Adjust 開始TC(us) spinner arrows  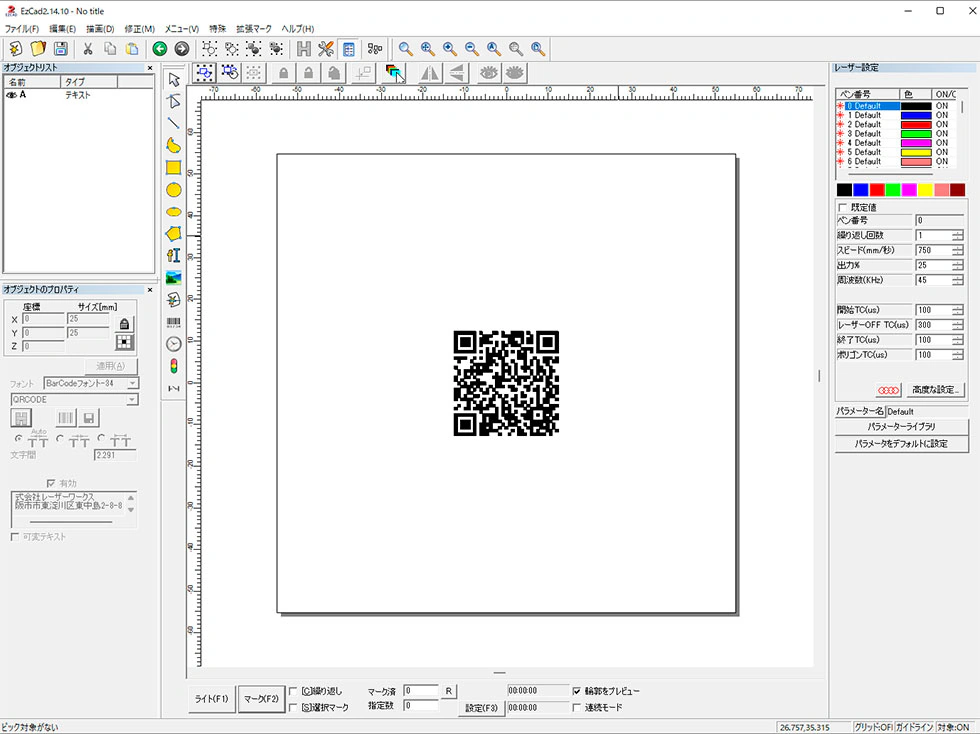click(958, 310)
